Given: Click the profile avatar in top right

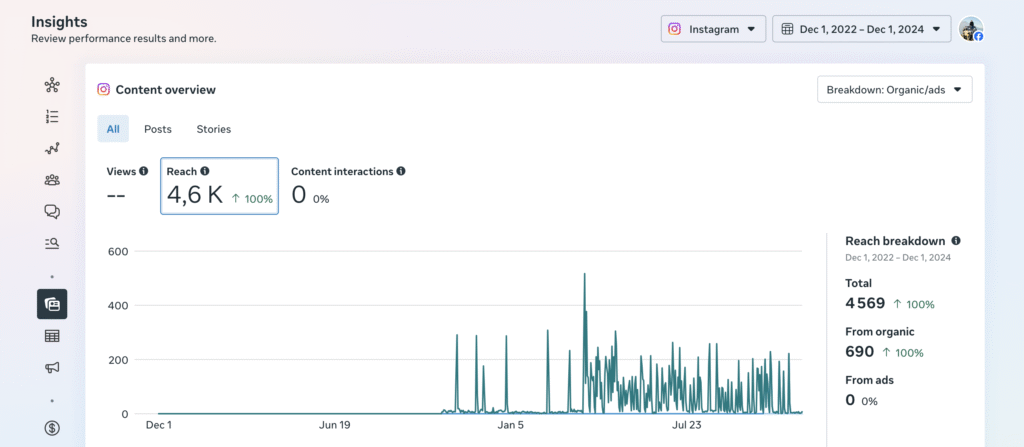Looking at the screenshot, I should click(970, 29).
